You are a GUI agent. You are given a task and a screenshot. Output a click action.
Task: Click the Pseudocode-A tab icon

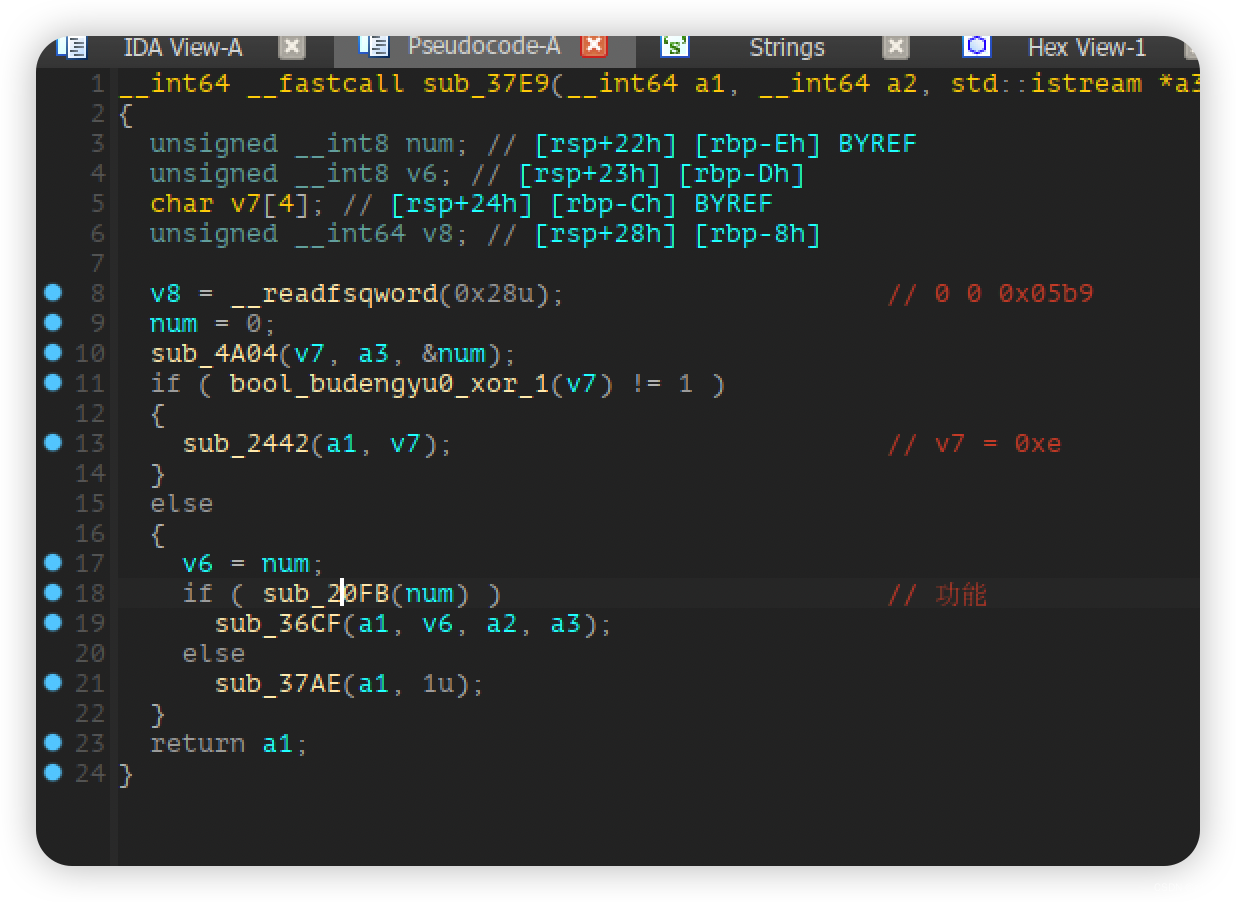(x=373, y=46)
